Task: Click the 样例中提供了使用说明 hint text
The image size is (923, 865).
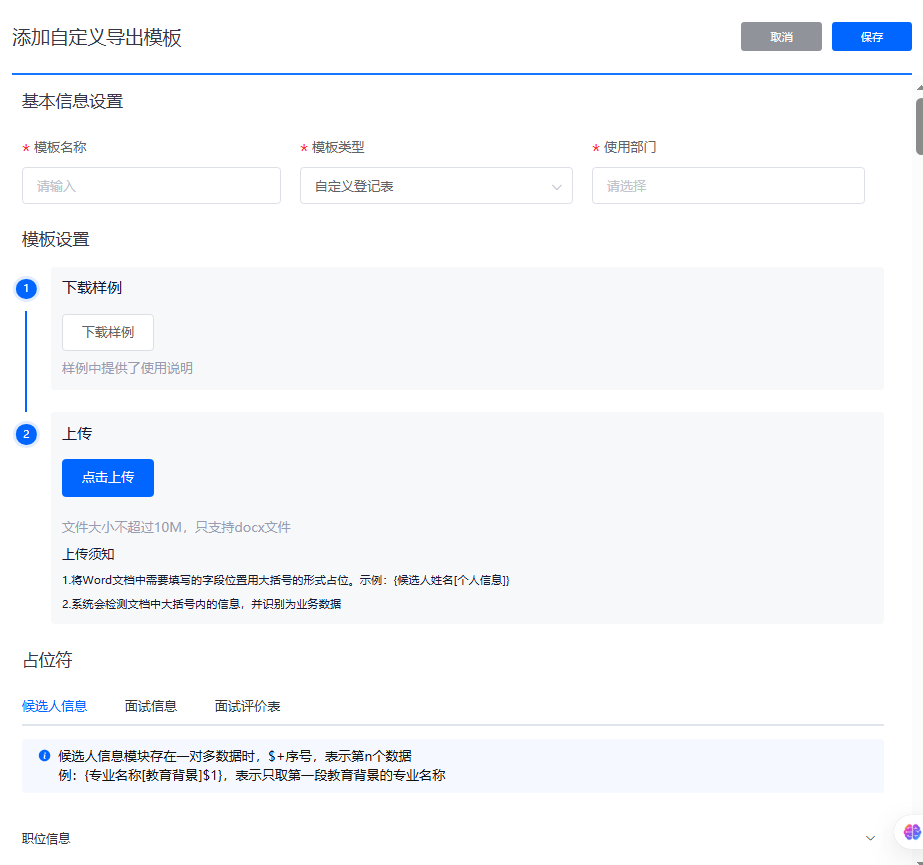Action: pos(127,368)
